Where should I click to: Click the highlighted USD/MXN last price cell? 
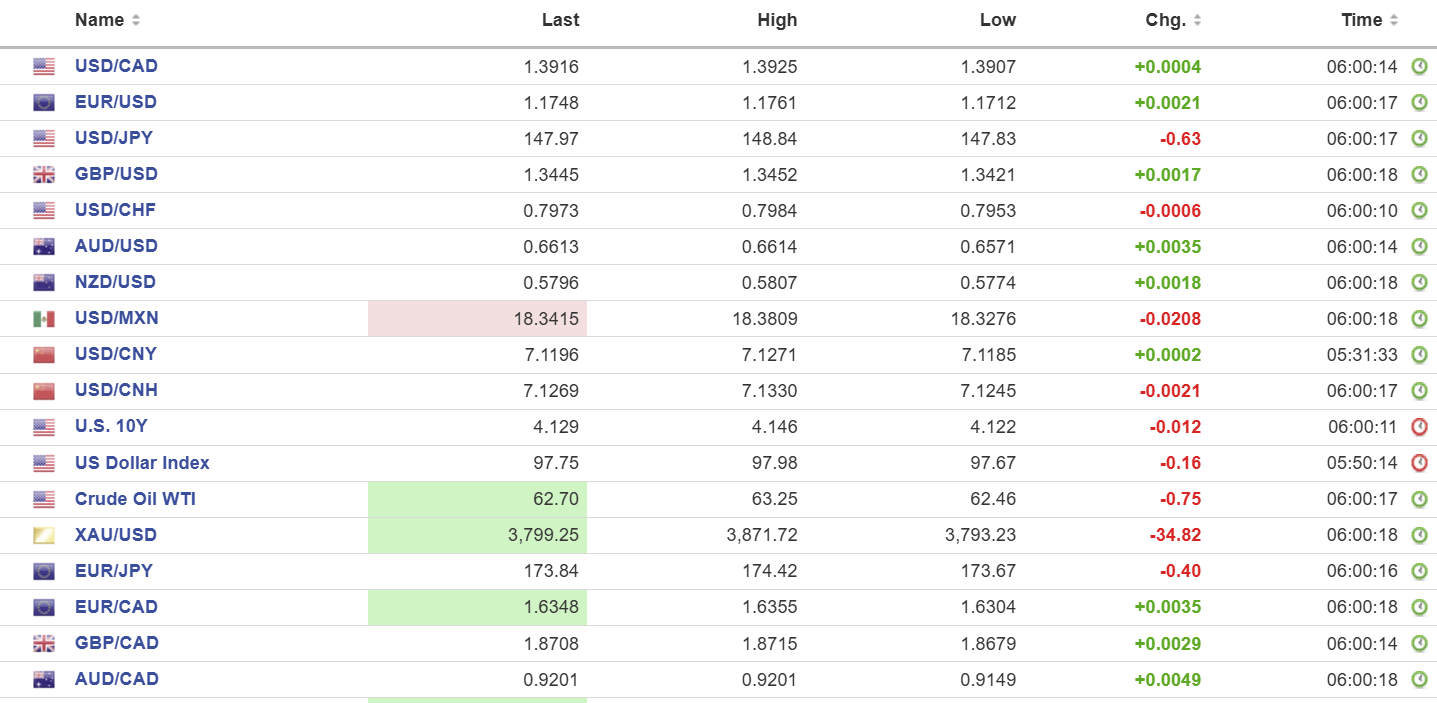[478, 319]
